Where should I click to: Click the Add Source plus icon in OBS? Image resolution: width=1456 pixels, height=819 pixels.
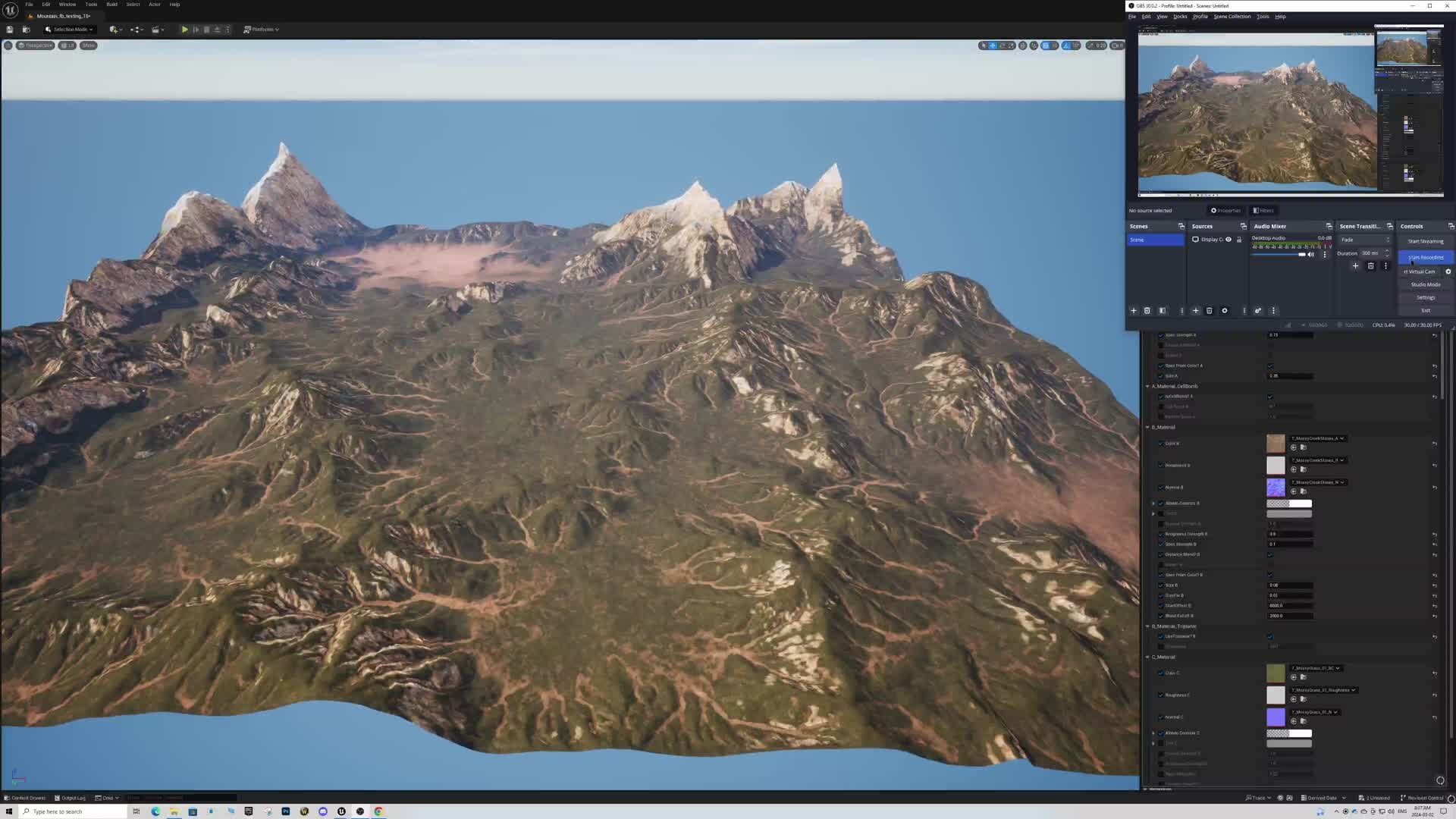point(1195,310)
